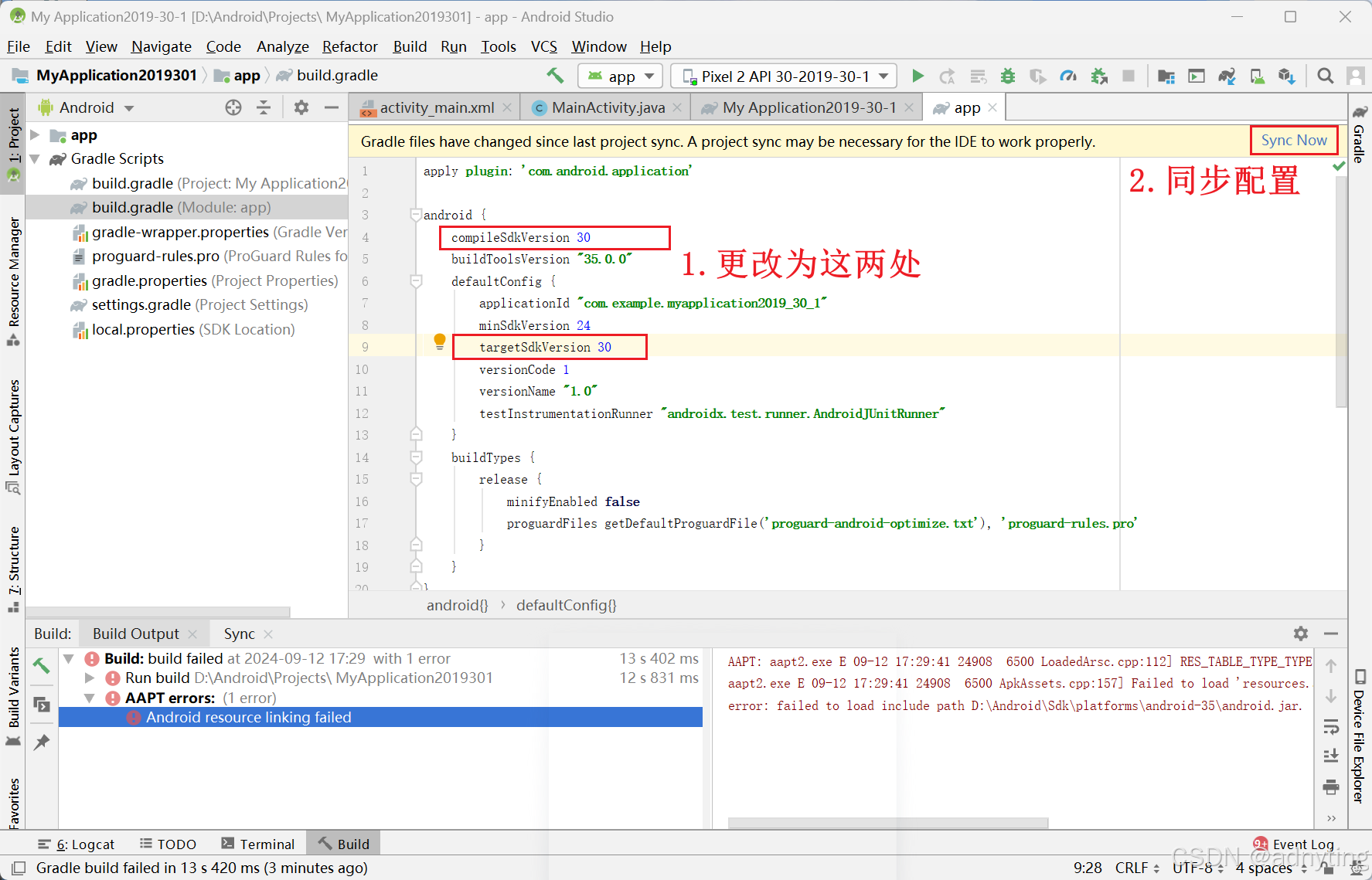Select Android resource linking failed error
This screenshot has height=880, width=1372.
point(380,717)
